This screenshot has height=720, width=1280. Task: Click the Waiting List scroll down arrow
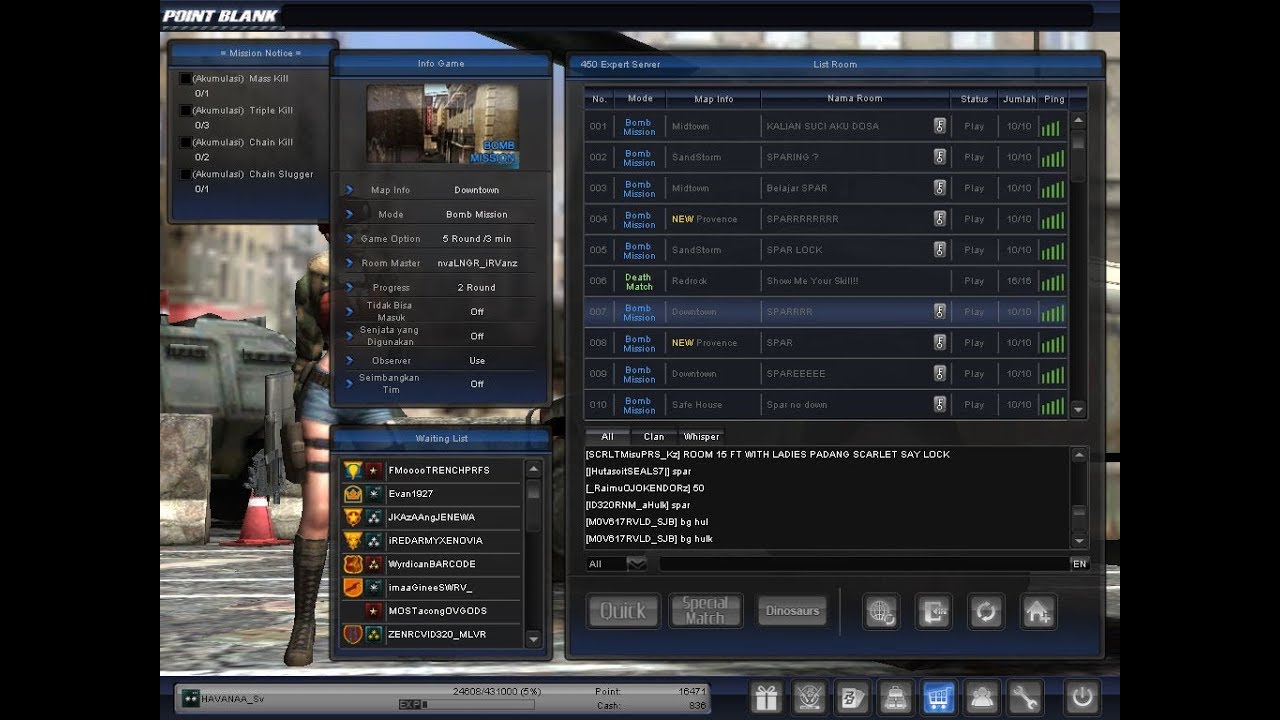[x=533, y=639]
